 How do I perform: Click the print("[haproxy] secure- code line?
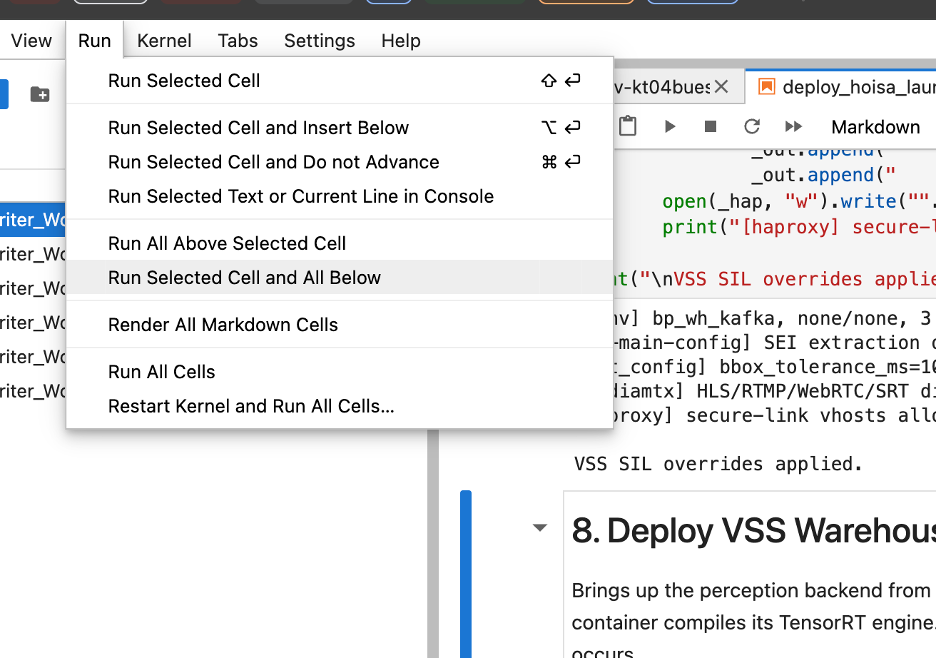point(799,227)
